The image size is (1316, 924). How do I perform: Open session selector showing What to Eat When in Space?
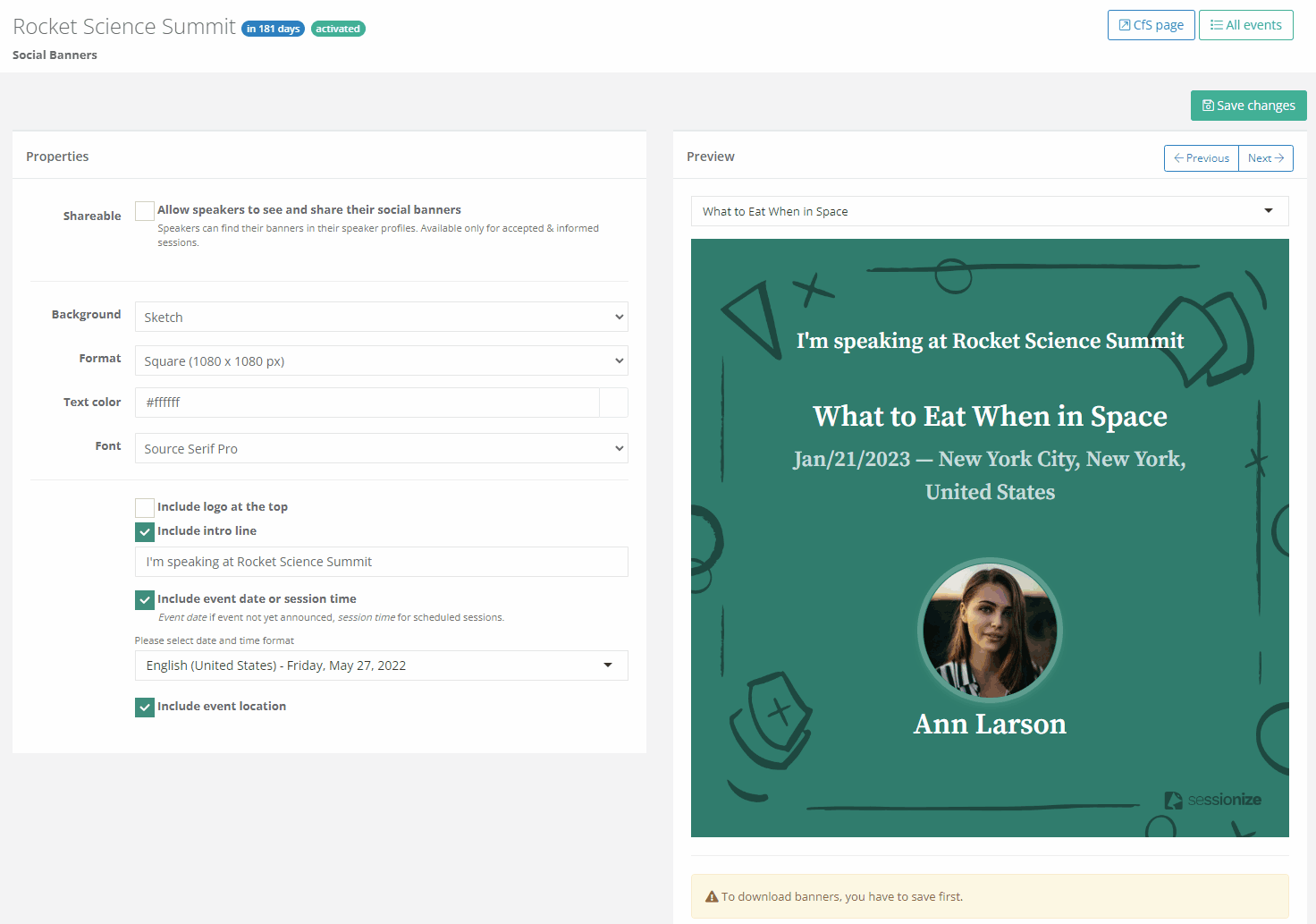coord(989,212)
